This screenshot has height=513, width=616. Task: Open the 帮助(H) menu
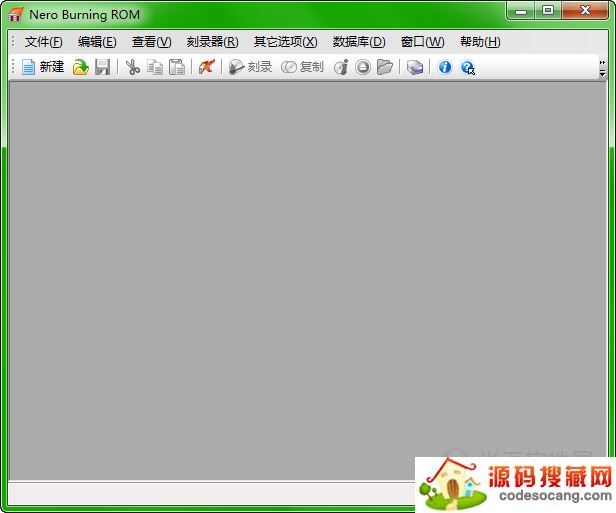point(480,42)
